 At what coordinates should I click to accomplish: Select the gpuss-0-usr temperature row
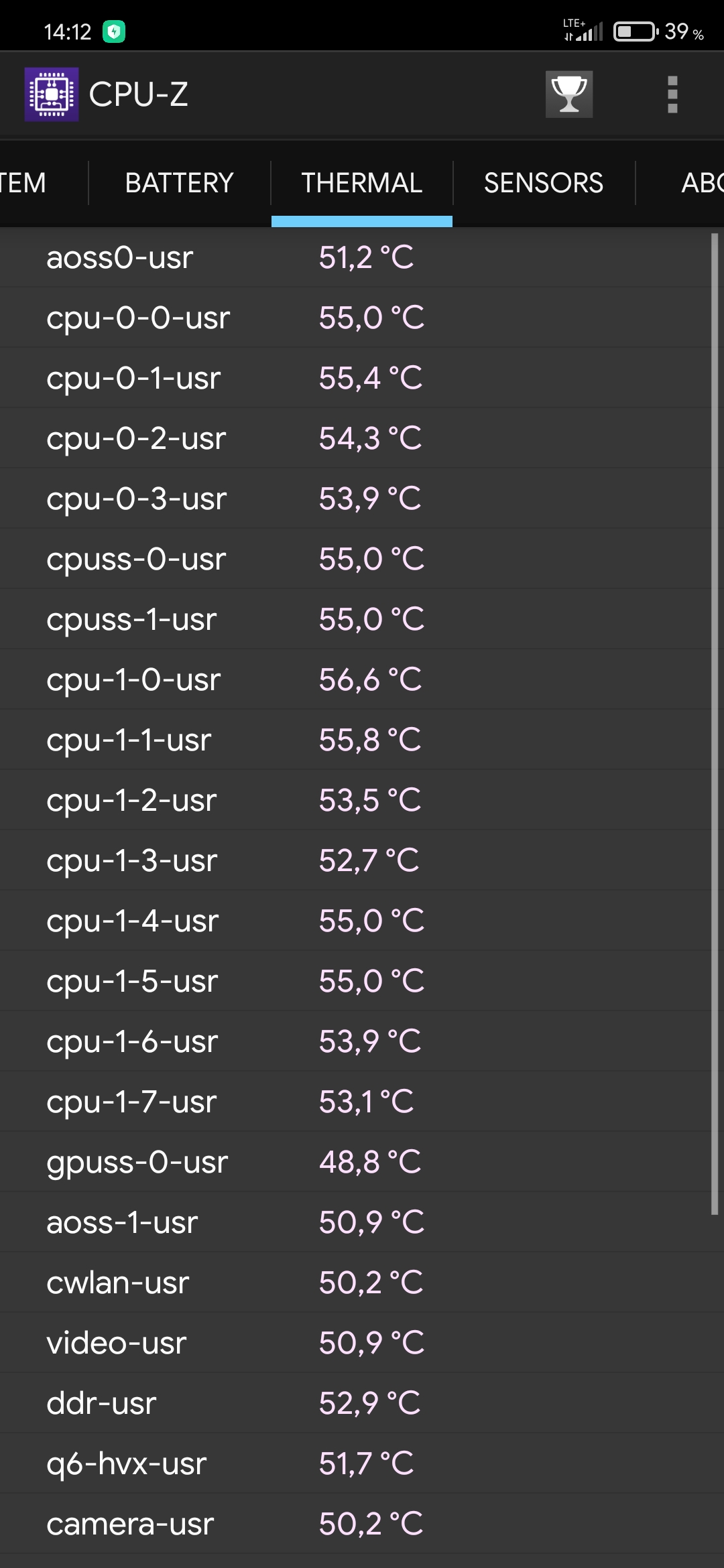pos(355,1162)
